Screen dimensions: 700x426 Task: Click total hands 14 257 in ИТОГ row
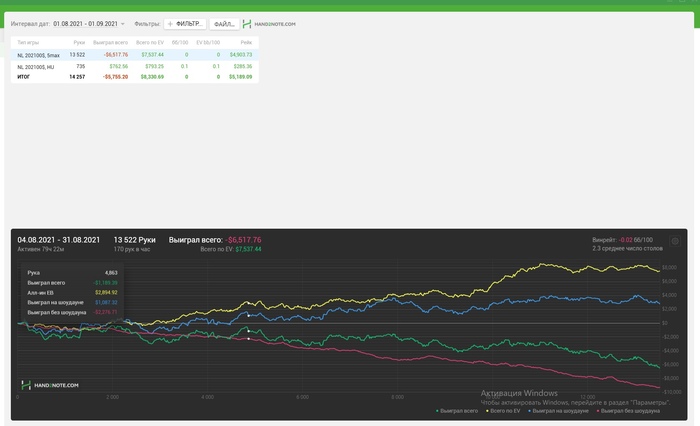pos(77,77)
